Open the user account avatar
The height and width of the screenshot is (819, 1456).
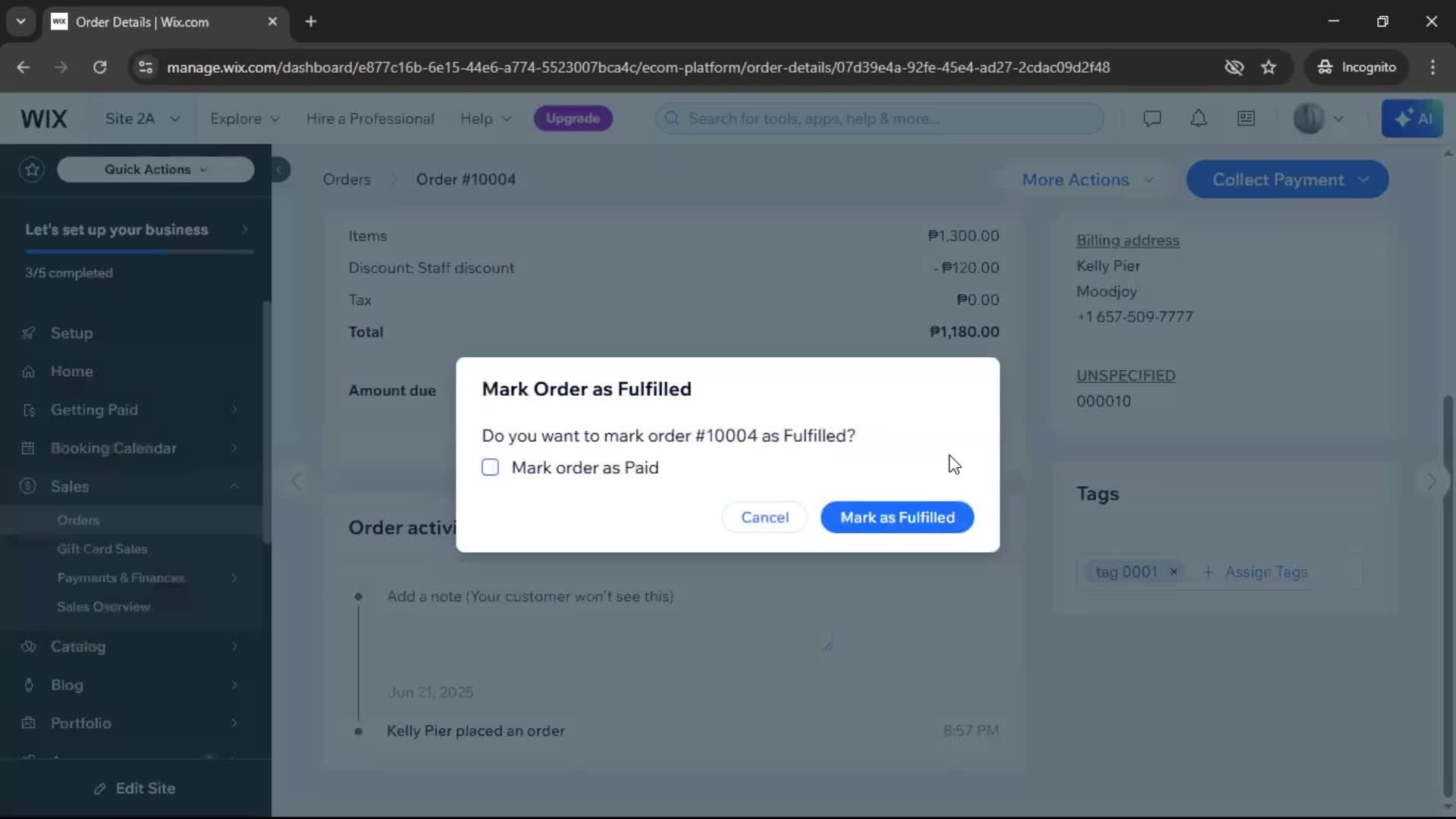point(1308,118)
